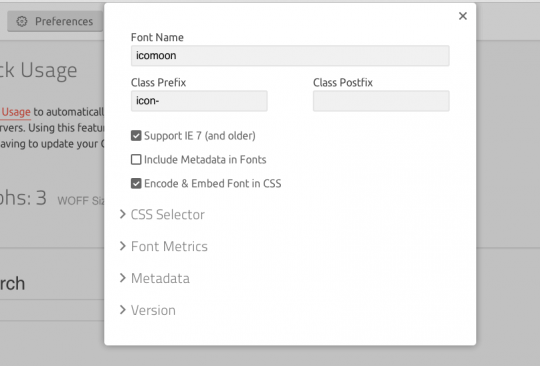540x366 pixels.
Task: Close the preferences dialog with the X
Action: click(x=463, y=16)
